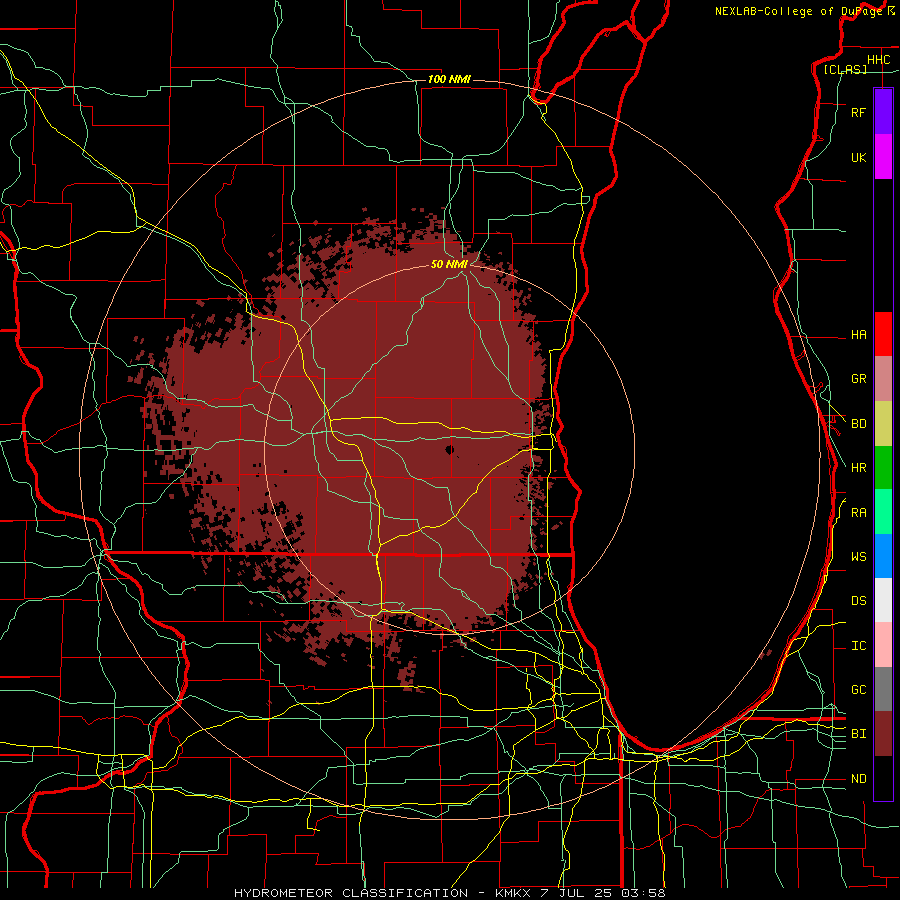Viewport: 900px width, 900px height.
Task: Click the RF purple legend swatch
Action: pyautogui.click(x=883, y=112)
